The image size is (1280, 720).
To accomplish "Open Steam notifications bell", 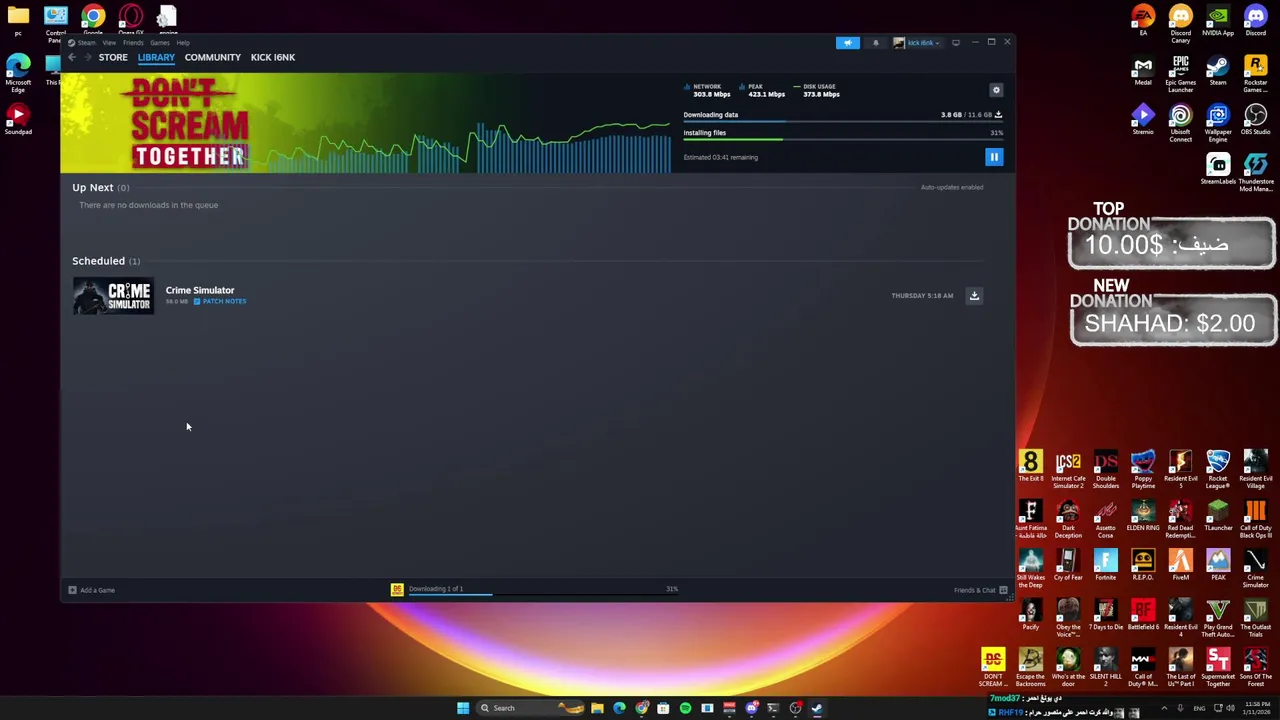I will point(875,43).
